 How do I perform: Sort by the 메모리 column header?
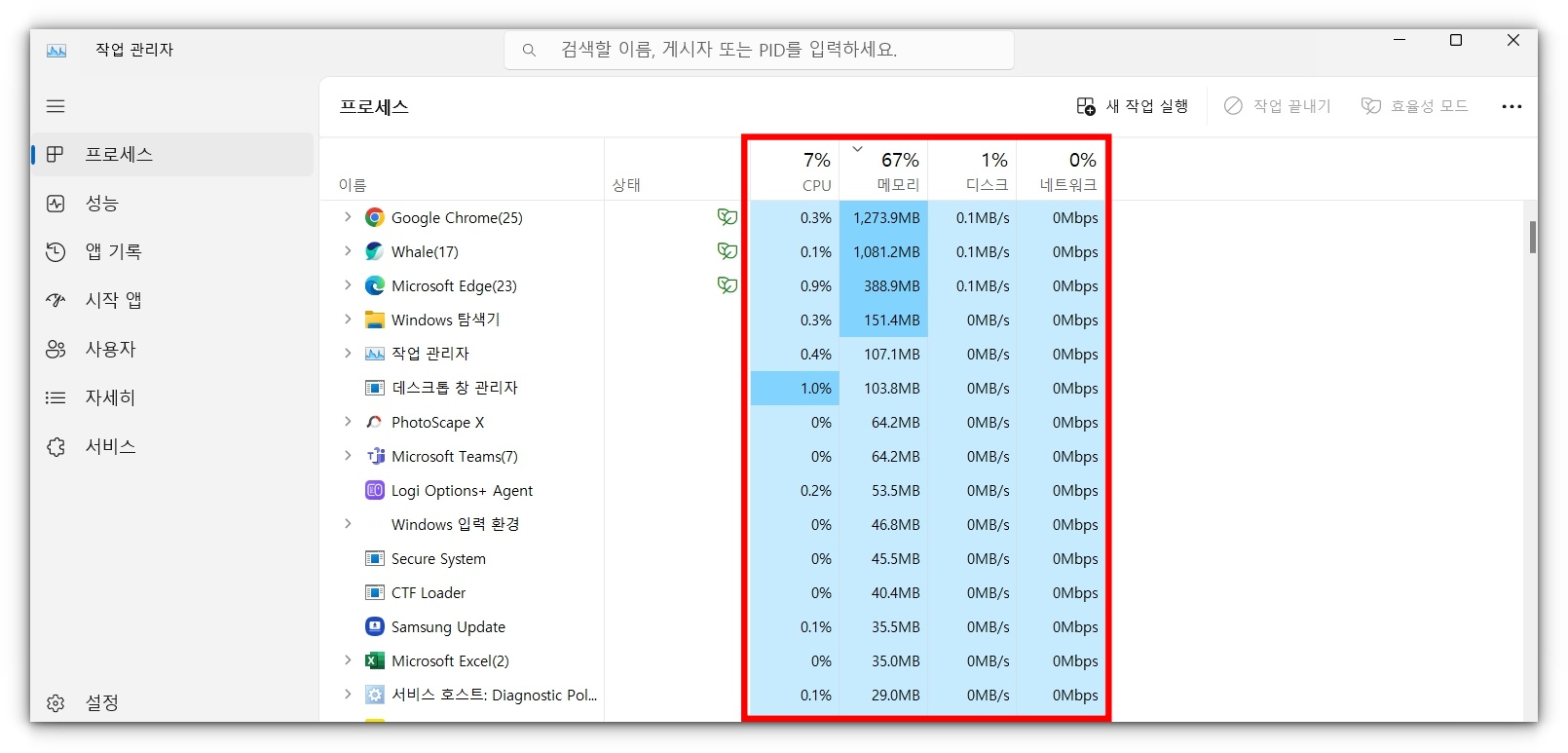883,169
